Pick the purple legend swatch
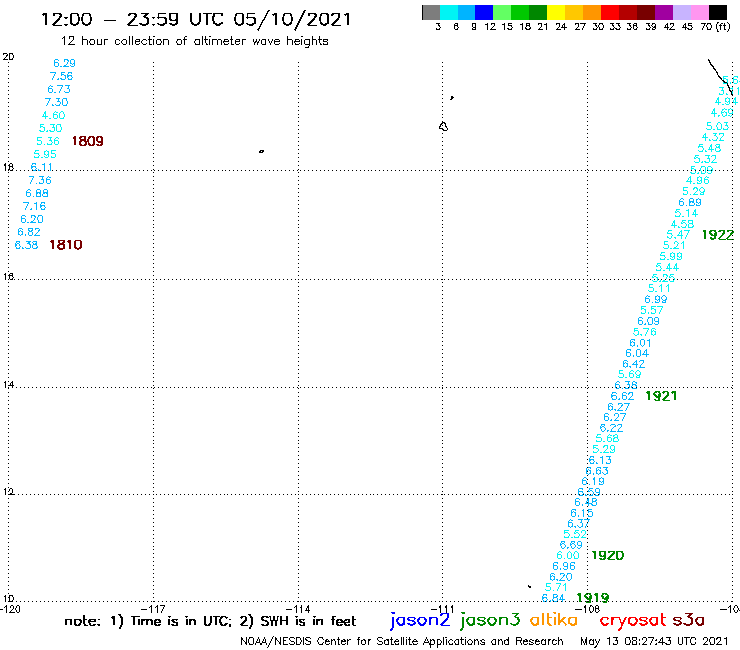 (x=664, y=12)
